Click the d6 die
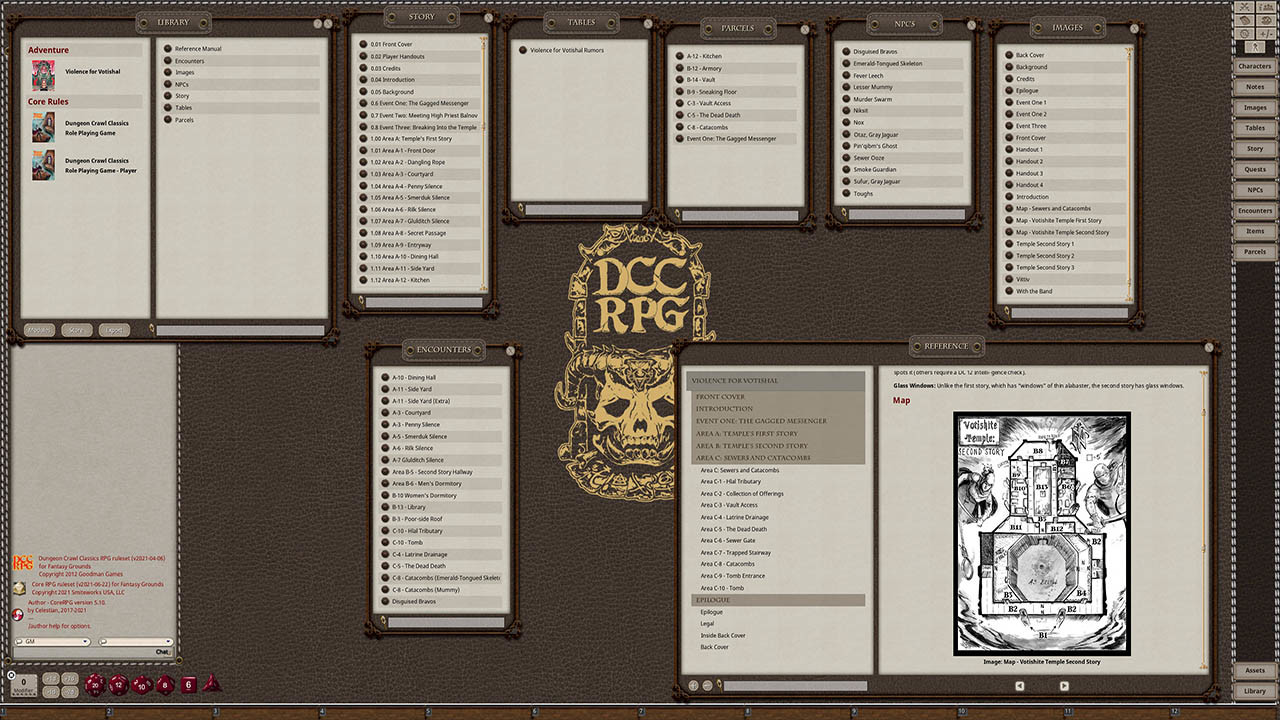The image size is (1280, 720). pos(188,685)
